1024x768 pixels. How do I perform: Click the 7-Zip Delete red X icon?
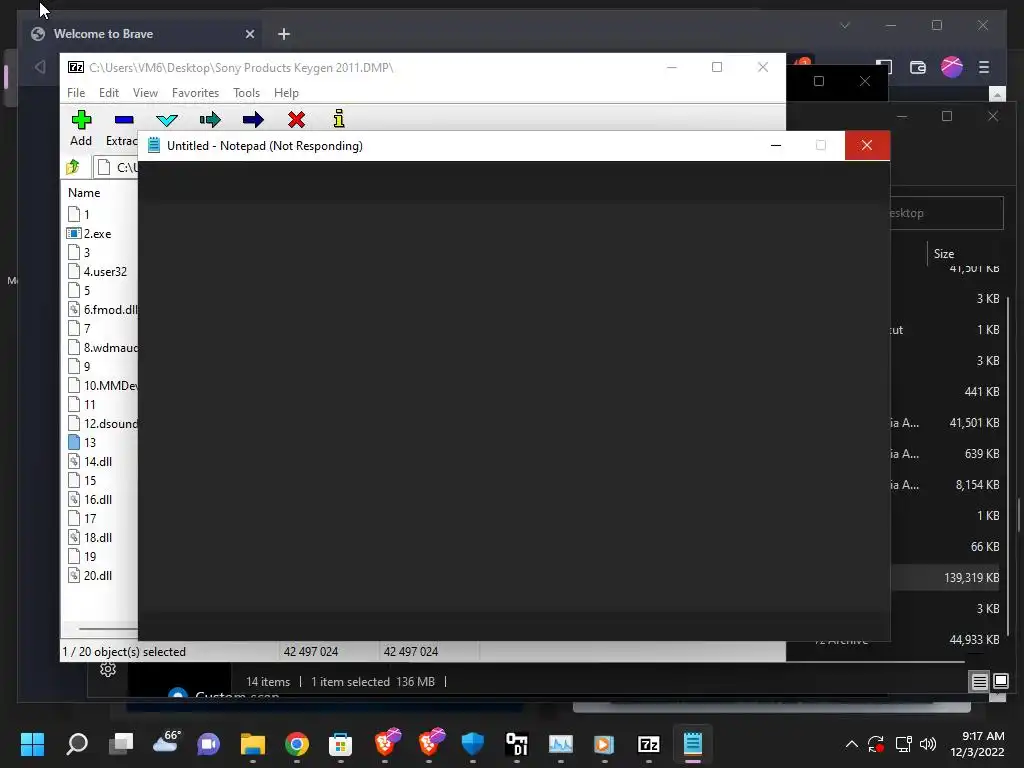point(296,120)
